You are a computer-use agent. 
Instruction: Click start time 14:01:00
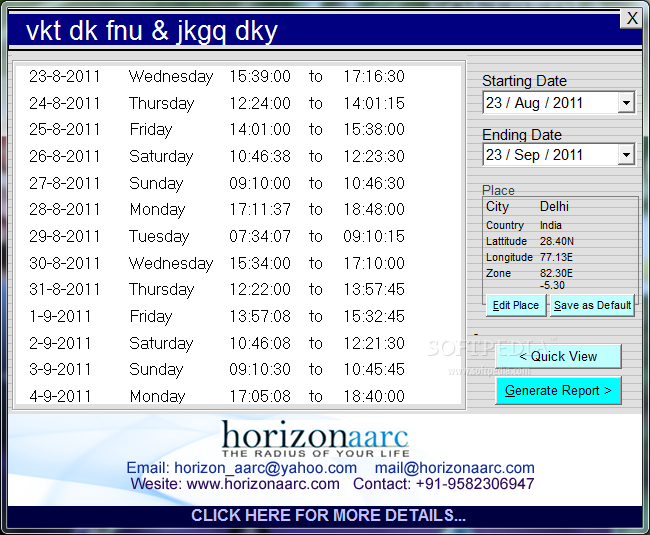coord(260,129)
